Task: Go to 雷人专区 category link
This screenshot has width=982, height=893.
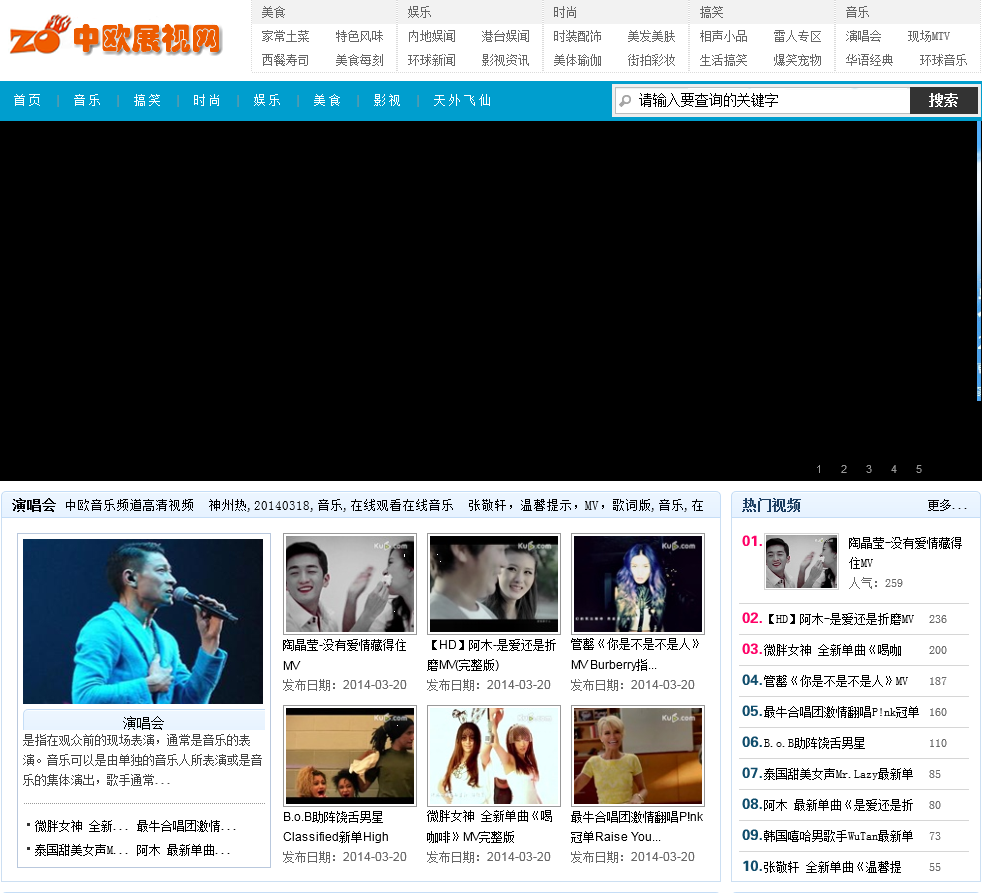Action: tap(797, 36)
